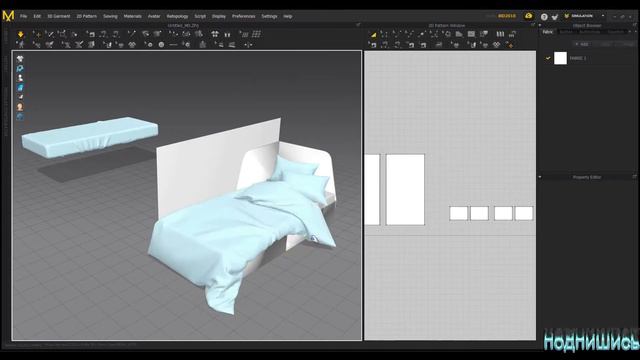Collapse the Property Editor panel arrow

click(540, 177)
